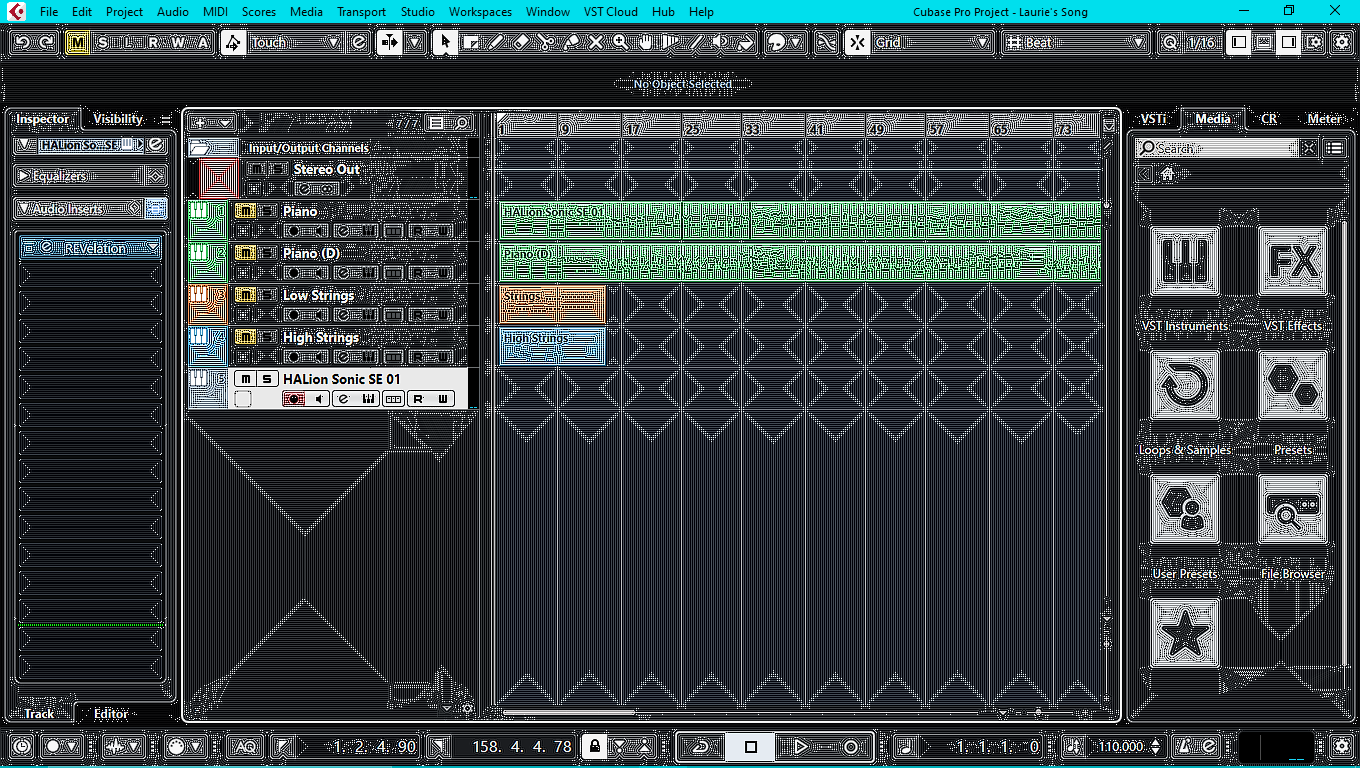The width and height of the screenshot is (1360, 768).
Task: Switch to the Meter tab
Action: point(1325,118)
